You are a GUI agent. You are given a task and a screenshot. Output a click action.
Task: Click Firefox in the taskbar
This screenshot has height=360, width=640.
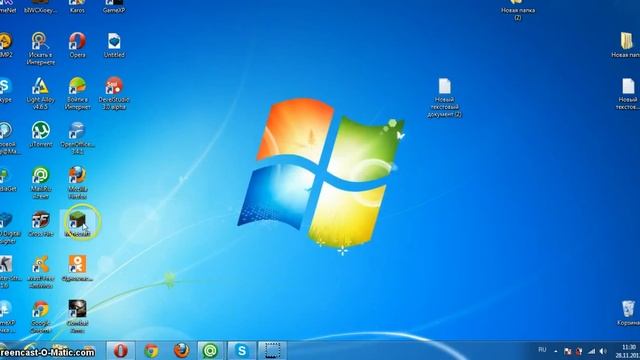point(181,351)
